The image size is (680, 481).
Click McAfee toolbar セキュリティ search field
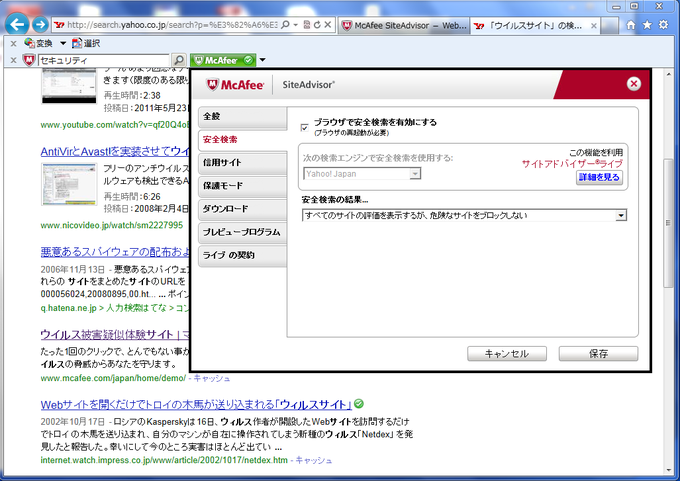[103, 60]
